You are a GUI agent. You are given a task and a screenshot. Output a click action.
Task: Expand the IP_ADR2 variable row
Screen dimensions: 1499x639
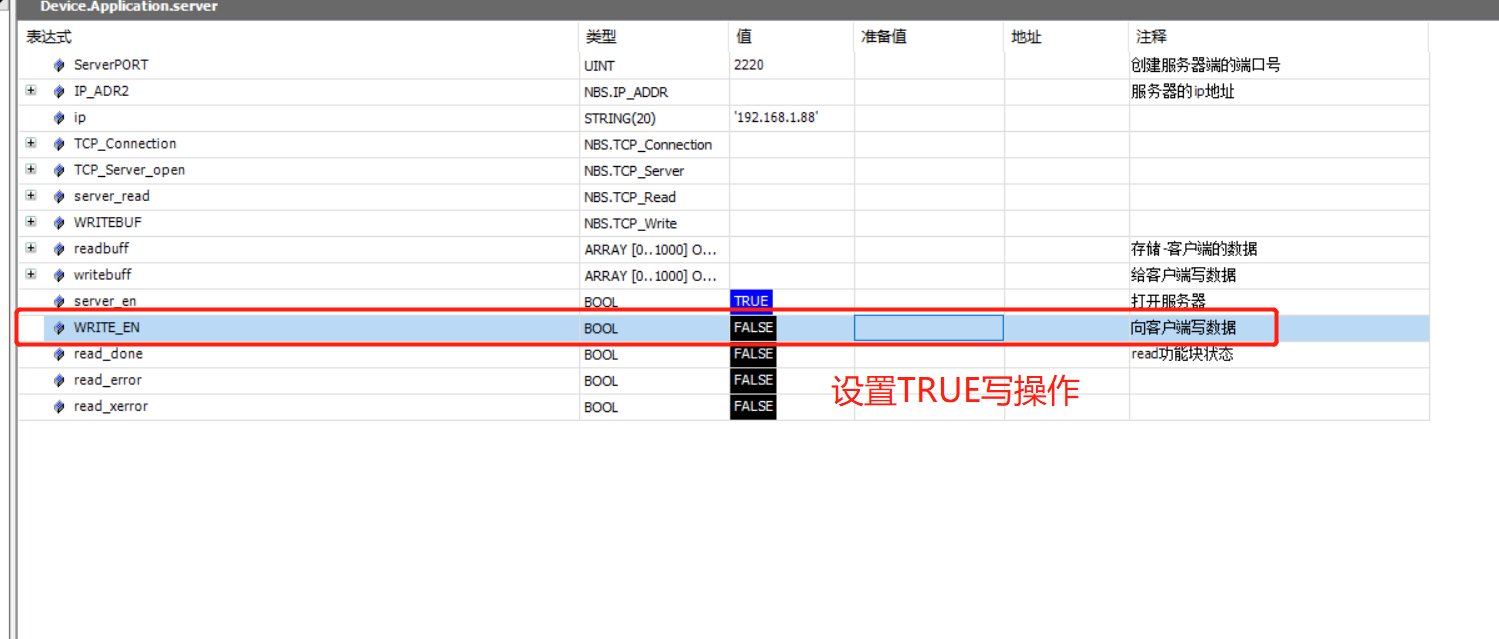click(x=31, y=91)
